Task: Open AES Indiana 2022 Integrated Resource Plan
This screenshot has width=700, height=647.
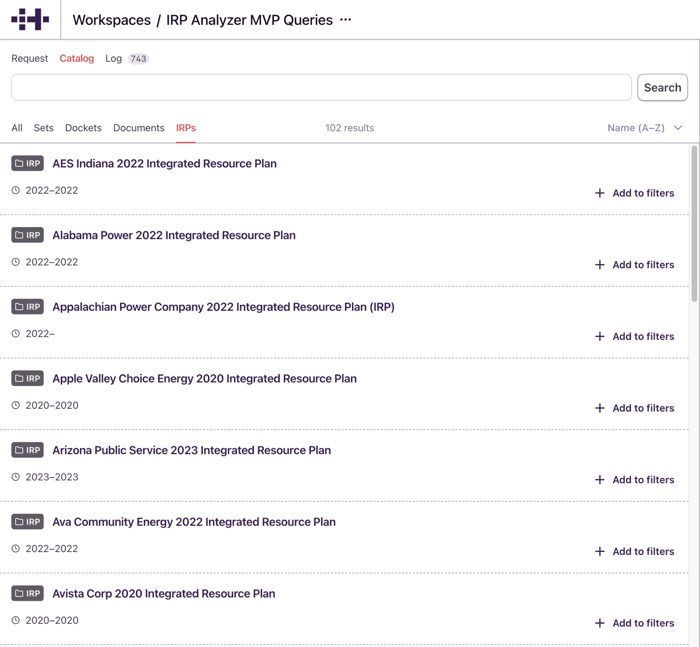Action: [164, 163]
